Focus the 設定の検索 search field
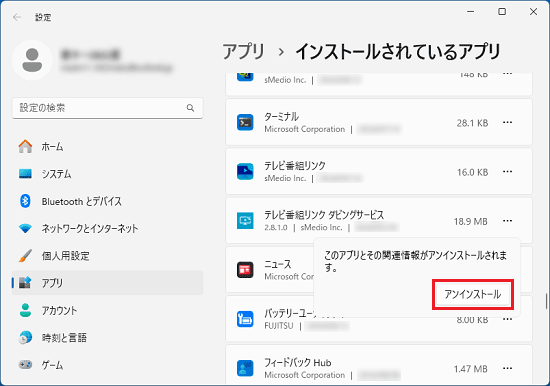 tap(107, 108)
